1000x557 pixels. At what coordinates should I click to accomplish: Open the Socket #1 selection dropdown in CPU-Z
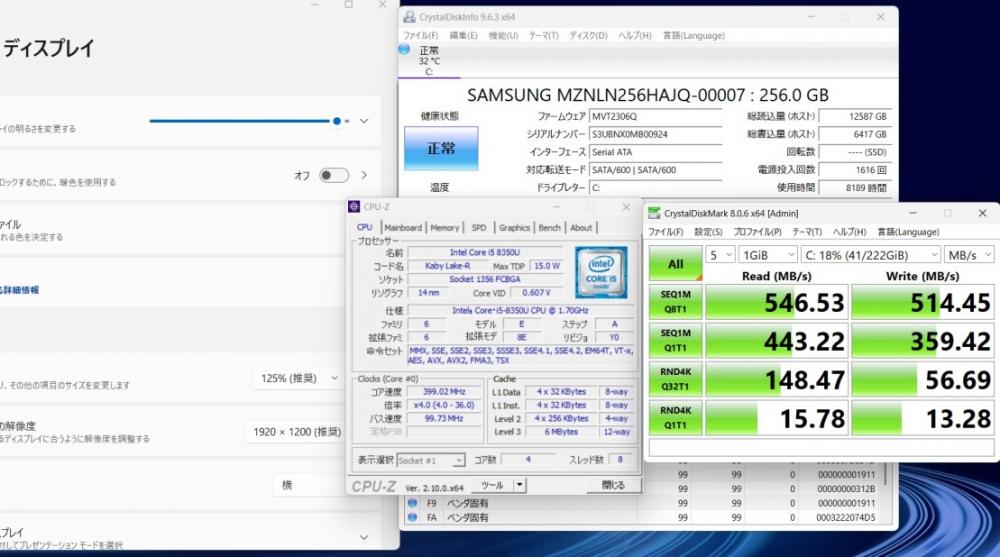(x=430, y=460)
